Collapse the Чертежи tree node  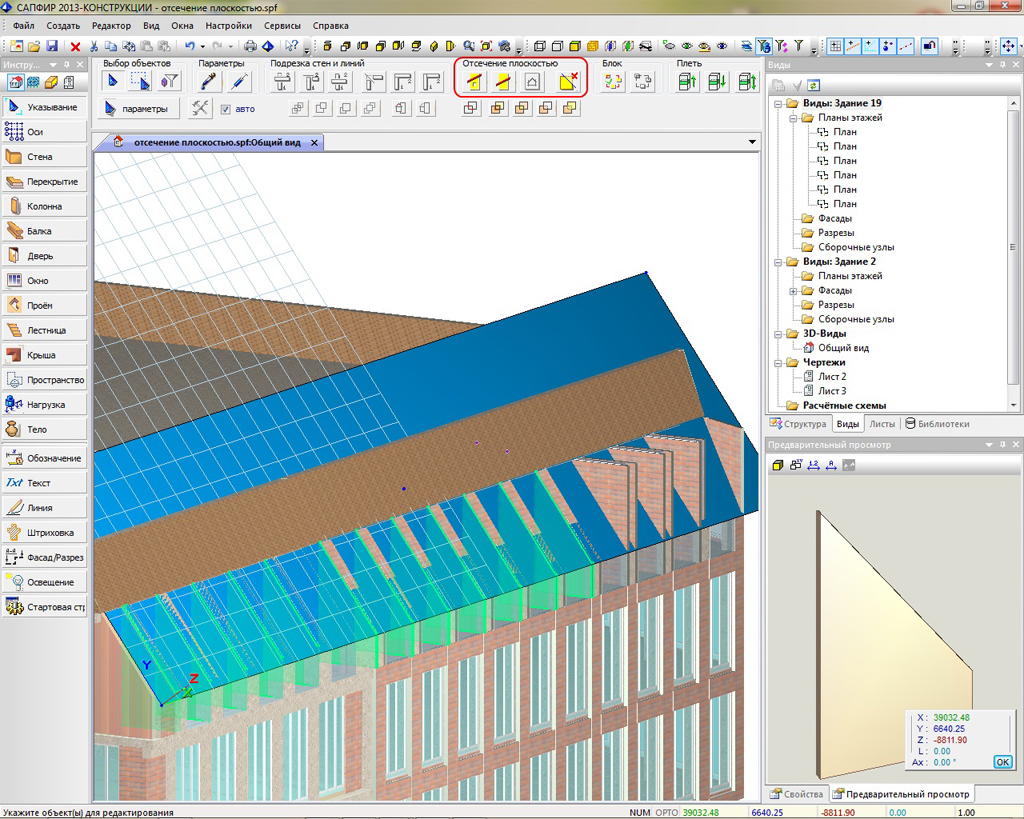click(778, 363)
